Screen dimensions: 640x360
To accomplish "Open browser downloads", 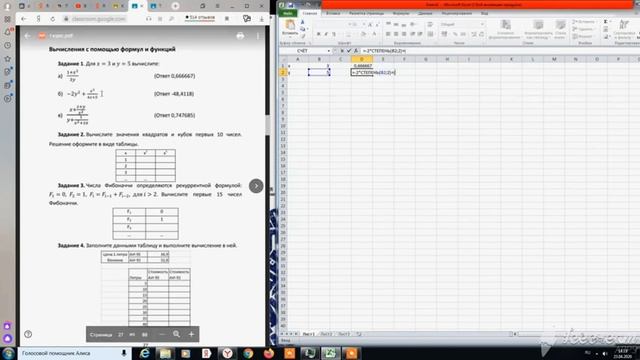I will (x=262, y=19).
